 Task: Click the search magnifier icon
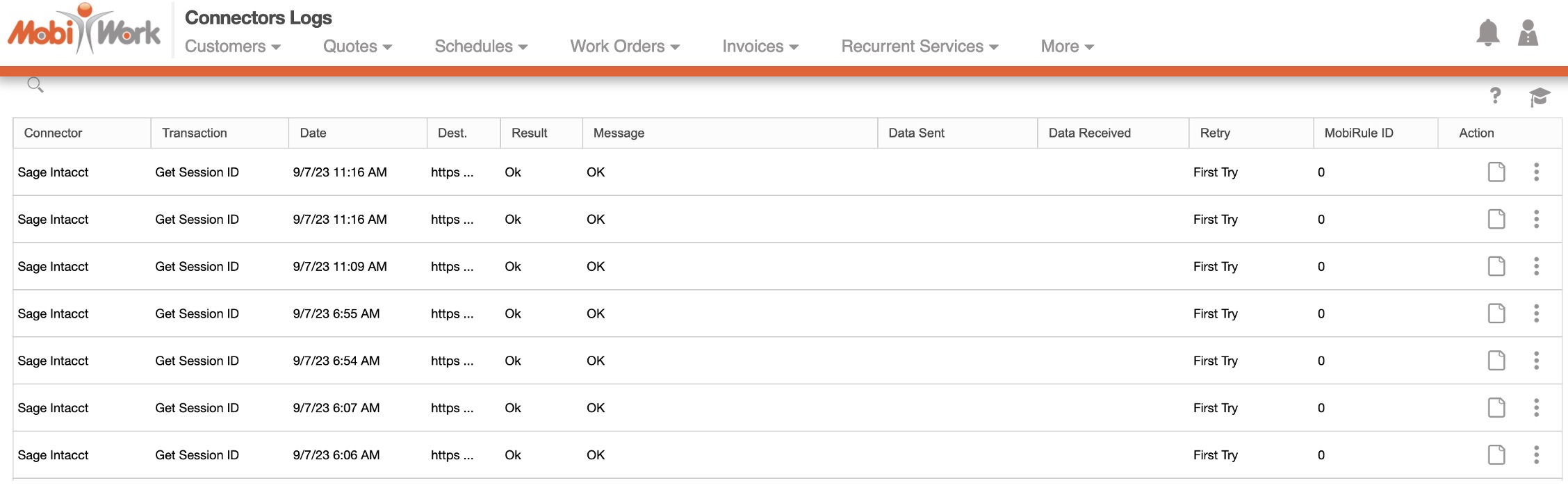click(35, 85)
